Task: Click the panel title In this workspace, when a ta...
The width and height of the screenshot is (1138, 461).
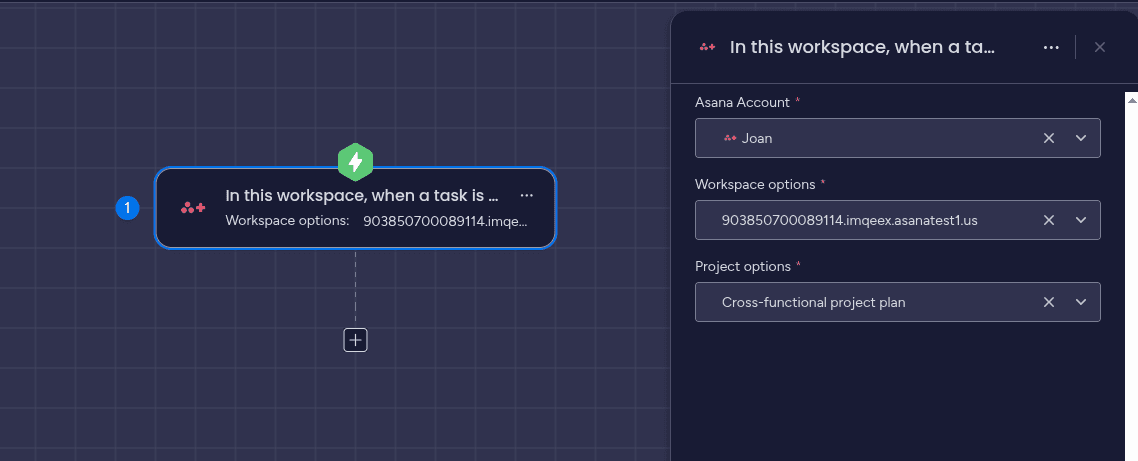Action: 861,47
